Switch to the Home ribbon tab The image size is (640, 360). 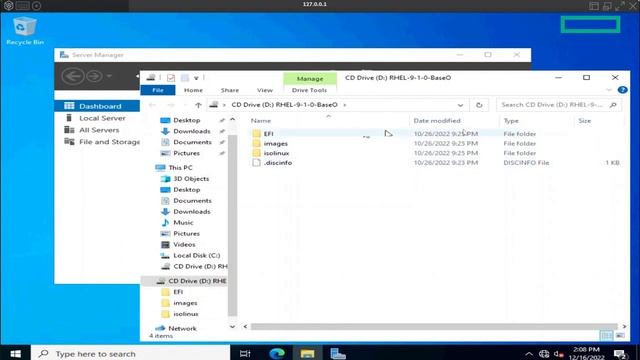tap(193, 90)
